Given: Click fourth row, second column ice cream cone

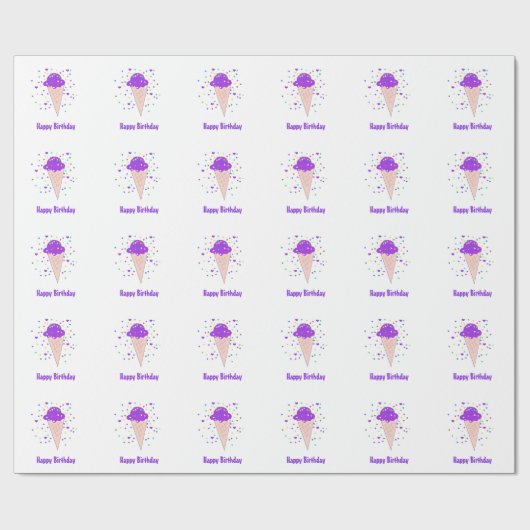Looking at the screenshot, I should (138, 345).
